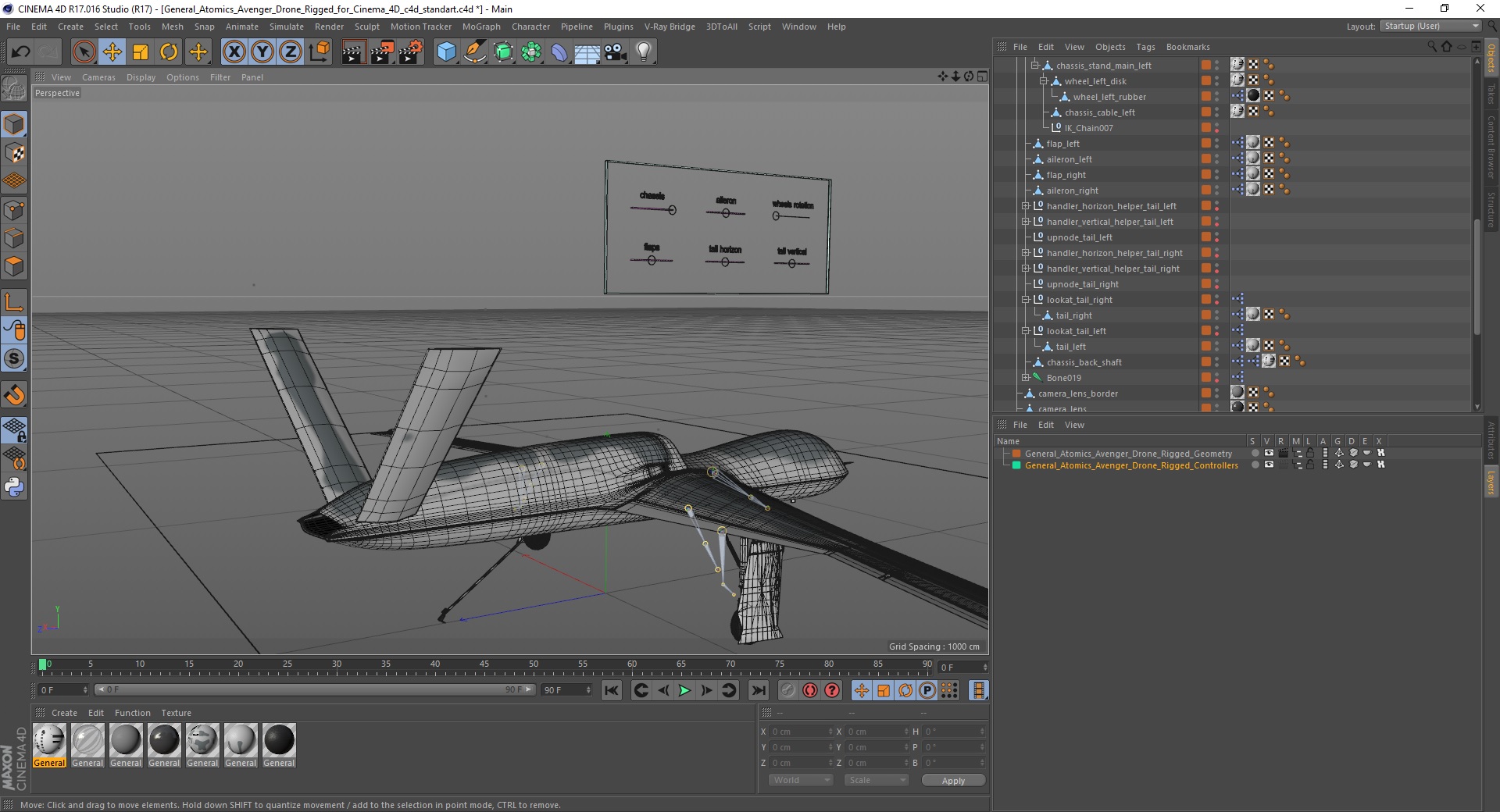
Task: Open the Scale mode dropdown
Action: pos(877,780)
